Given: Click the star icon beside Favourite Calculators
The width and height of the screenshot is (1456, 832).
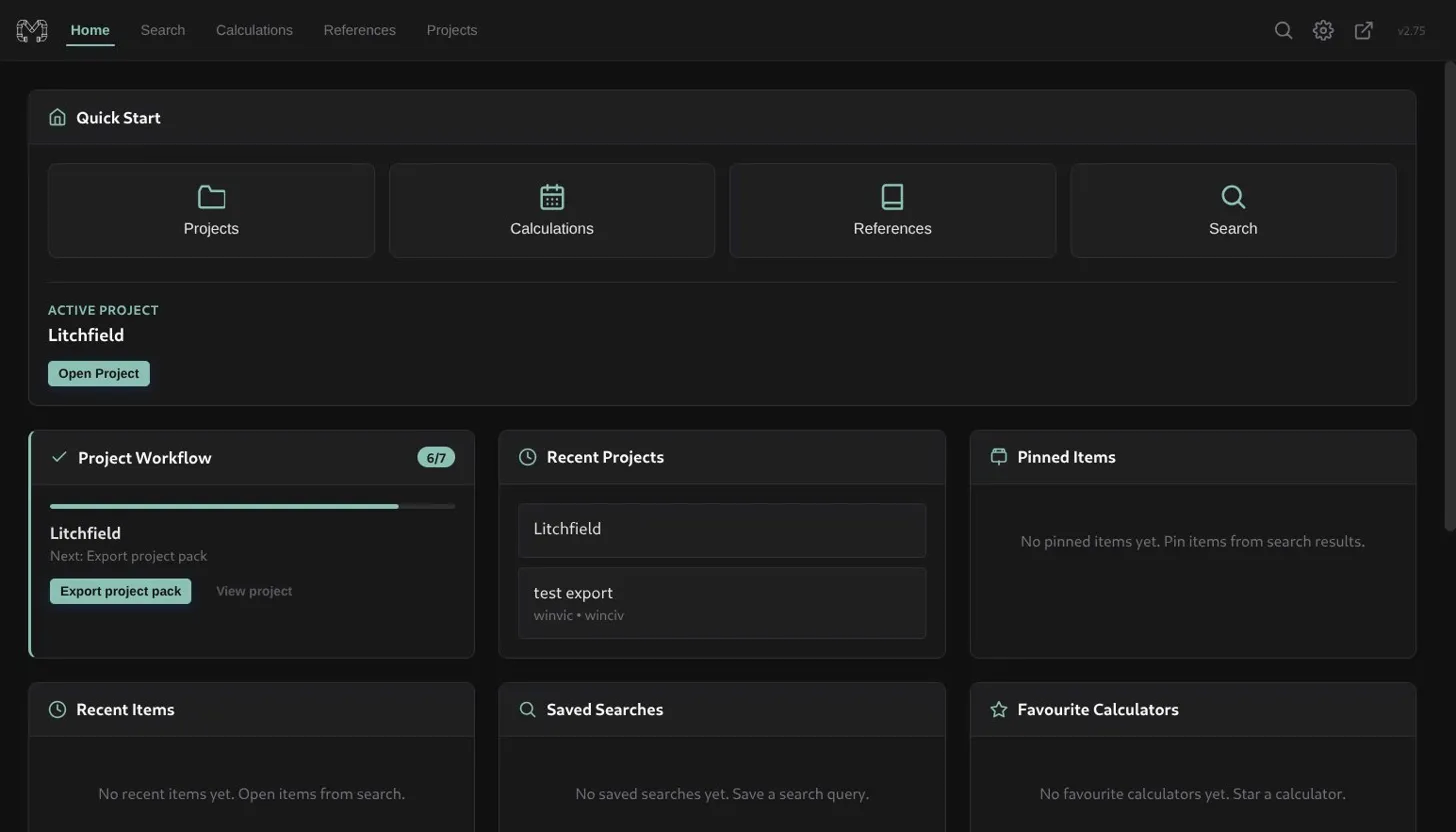Looking at the screenshot, I should (x=998, y=710).
